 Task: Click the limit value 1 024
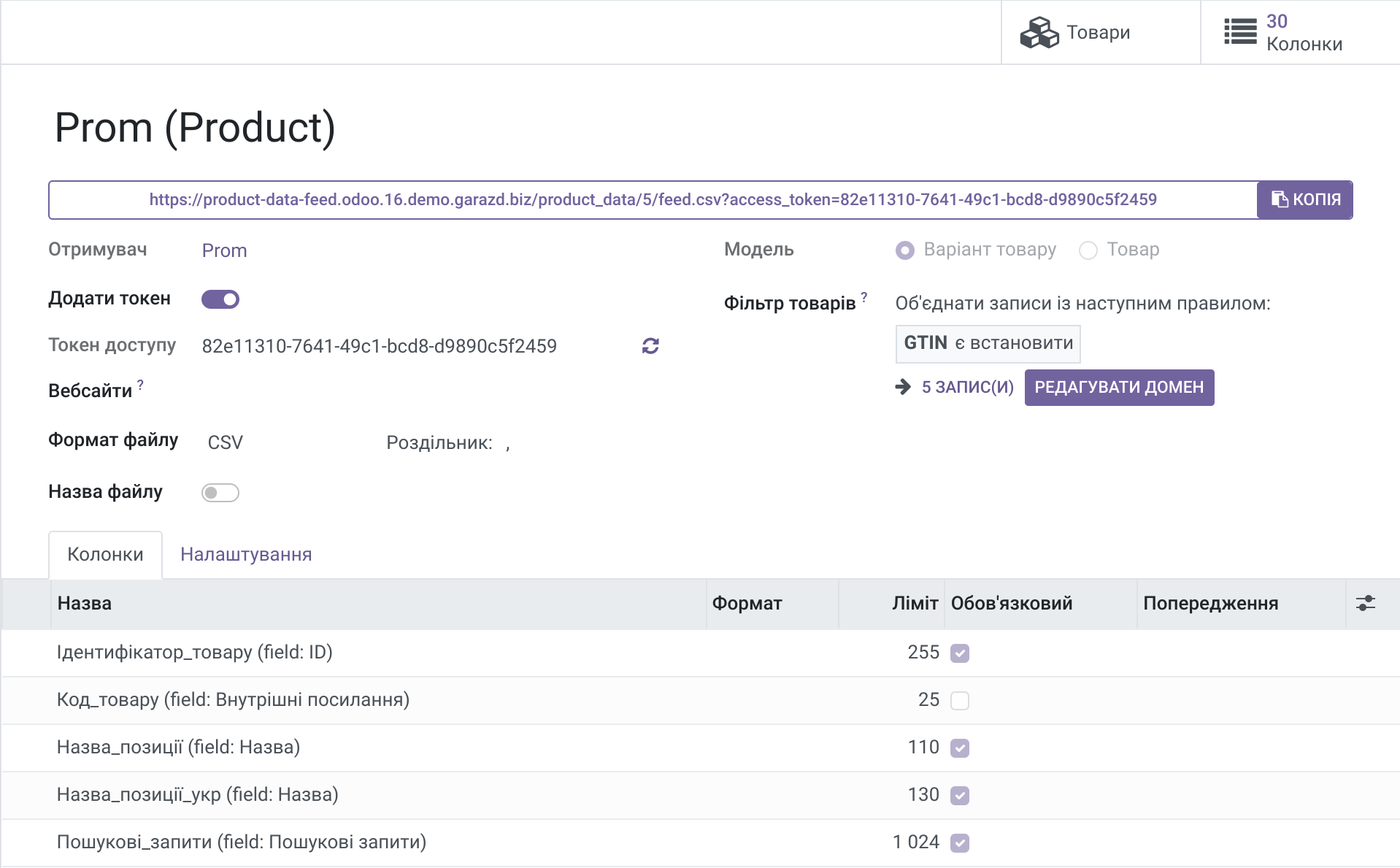point(916,842)
